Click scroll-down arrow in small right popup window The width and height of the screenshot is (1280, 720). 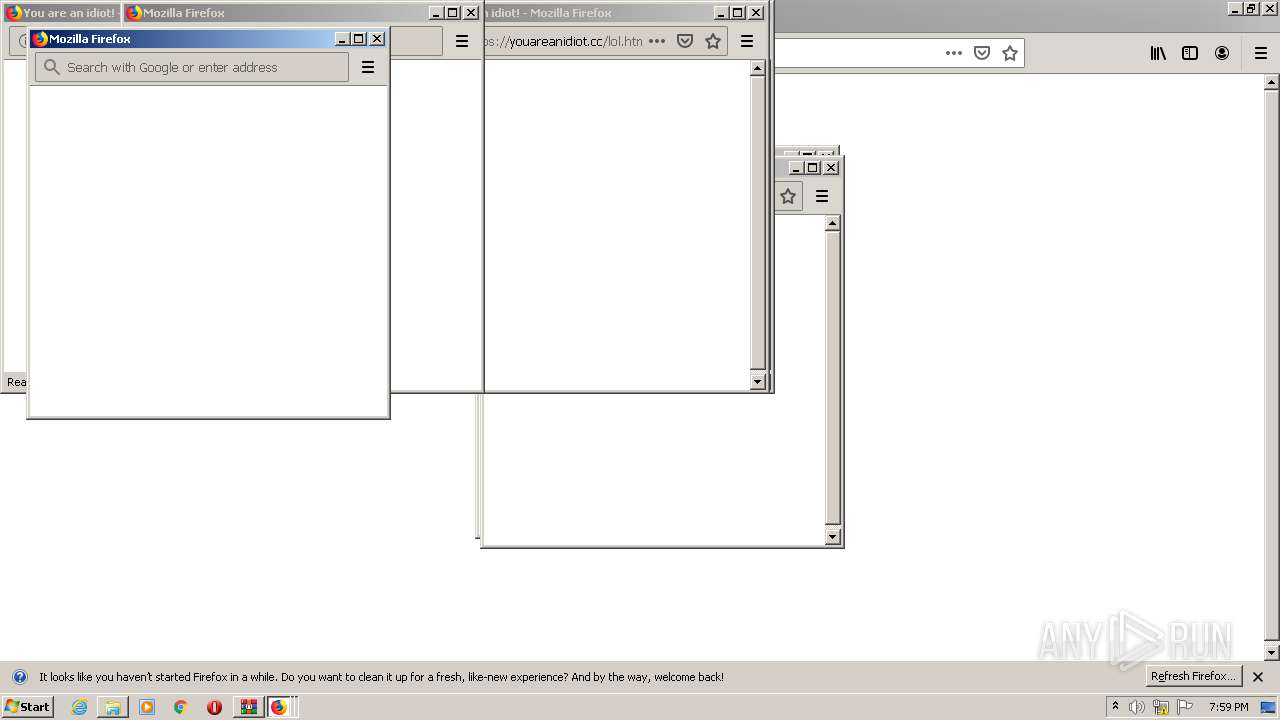(x=832, y=536)
